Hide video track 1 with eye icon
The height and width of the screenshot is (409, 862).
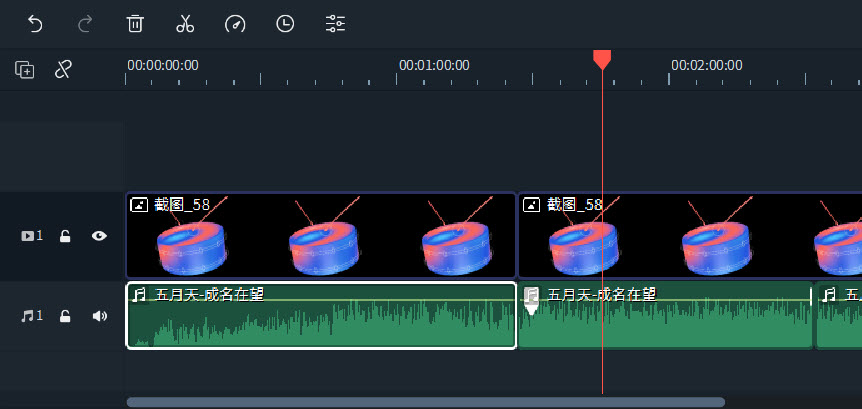(x=99, y=236)
